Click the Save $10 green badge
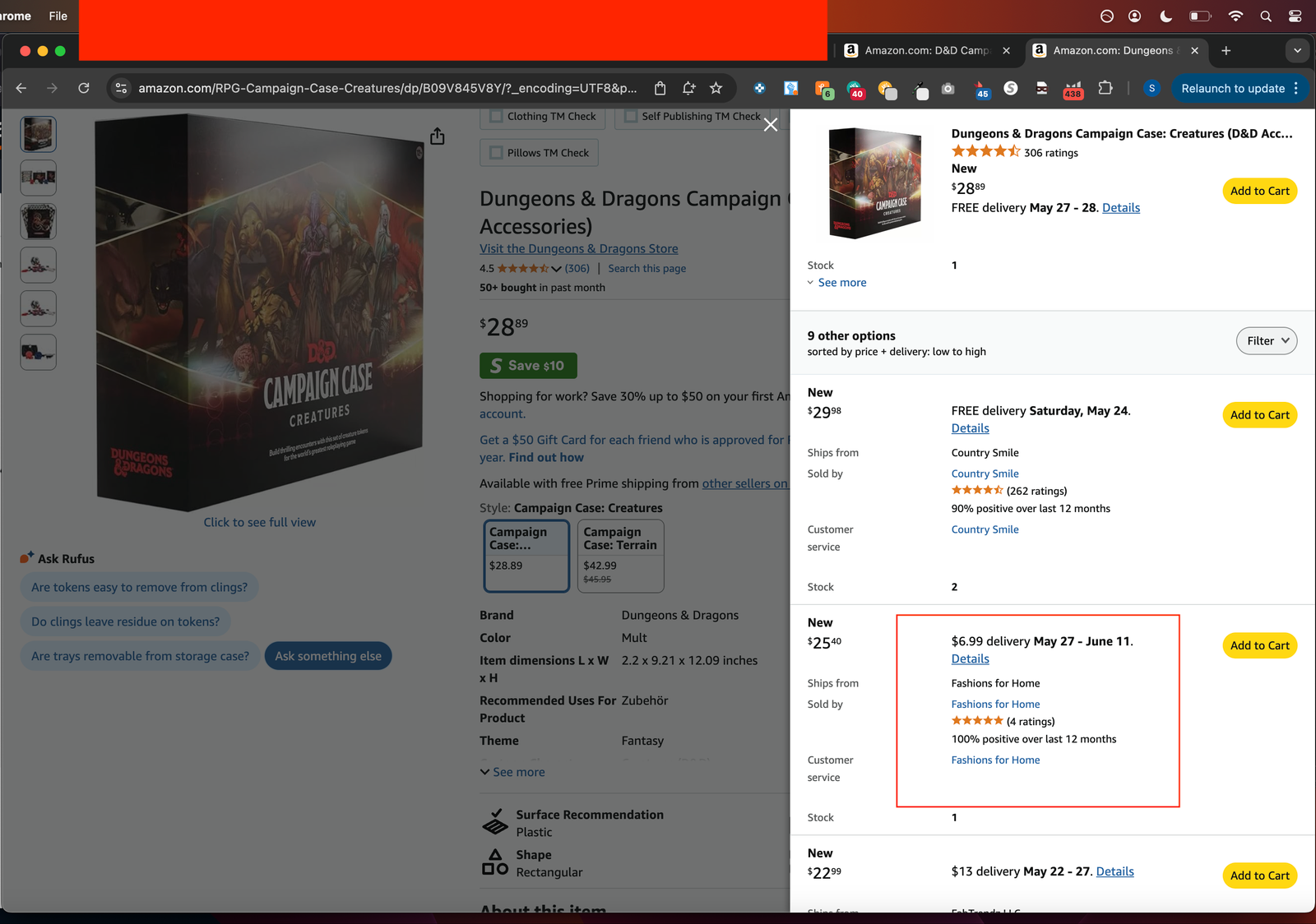Image resolution: width=1316 pixels, height=924 pixels. 528,366
